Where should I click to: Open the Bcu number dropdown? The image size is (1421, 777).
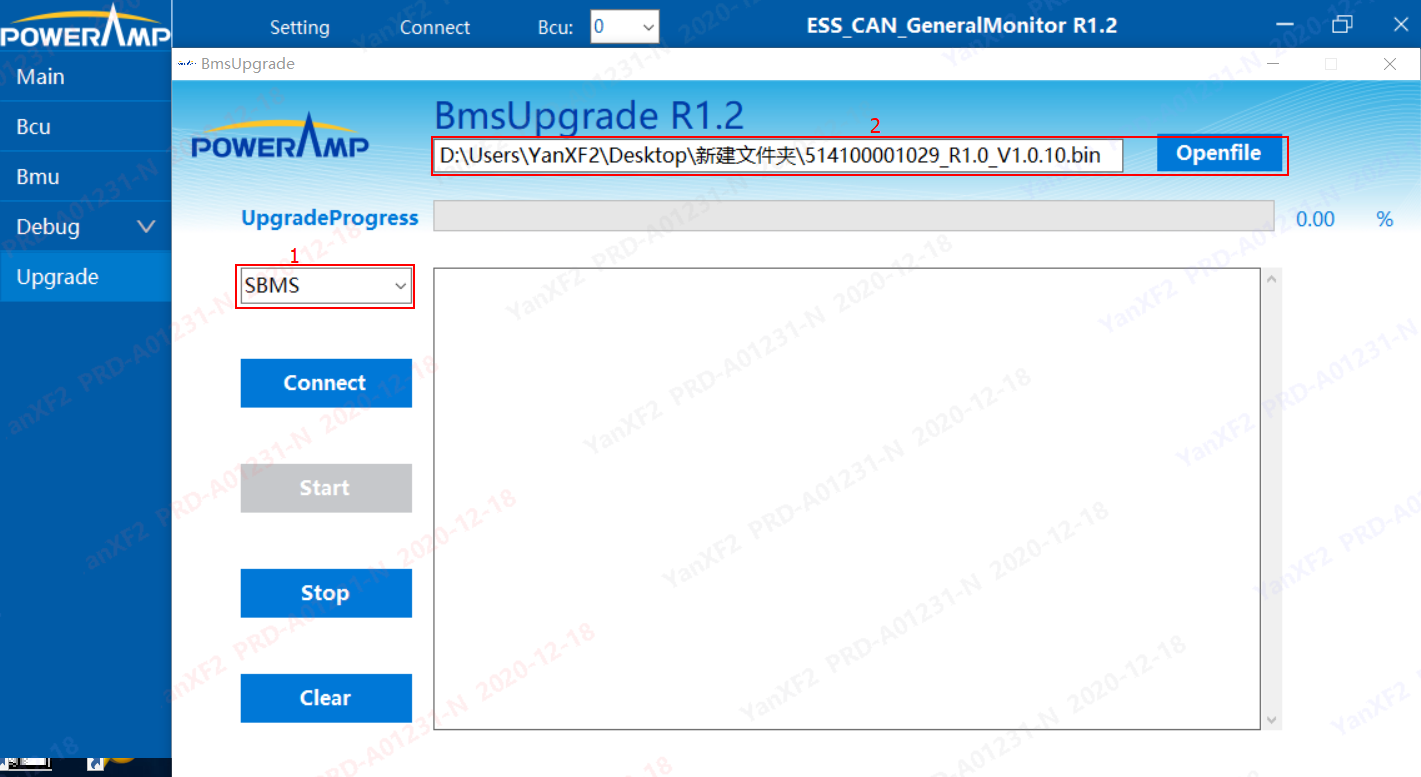pos(624,27)
